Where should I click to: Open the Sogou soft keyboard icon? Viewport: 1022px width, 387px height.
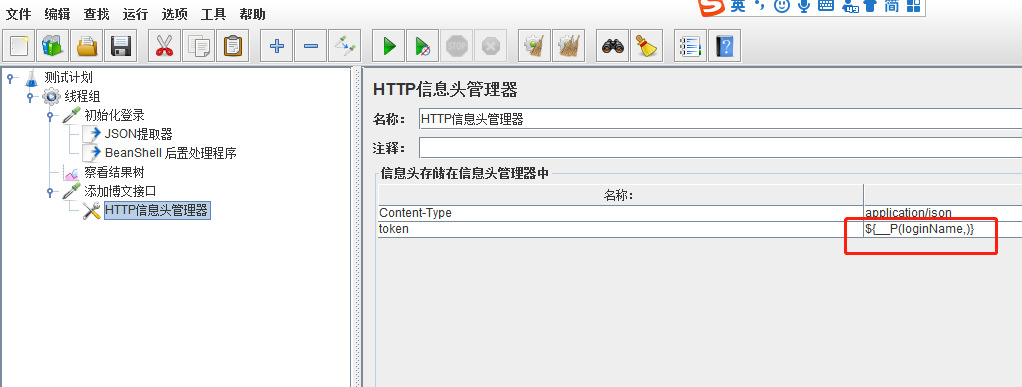(x=825, y=6)
